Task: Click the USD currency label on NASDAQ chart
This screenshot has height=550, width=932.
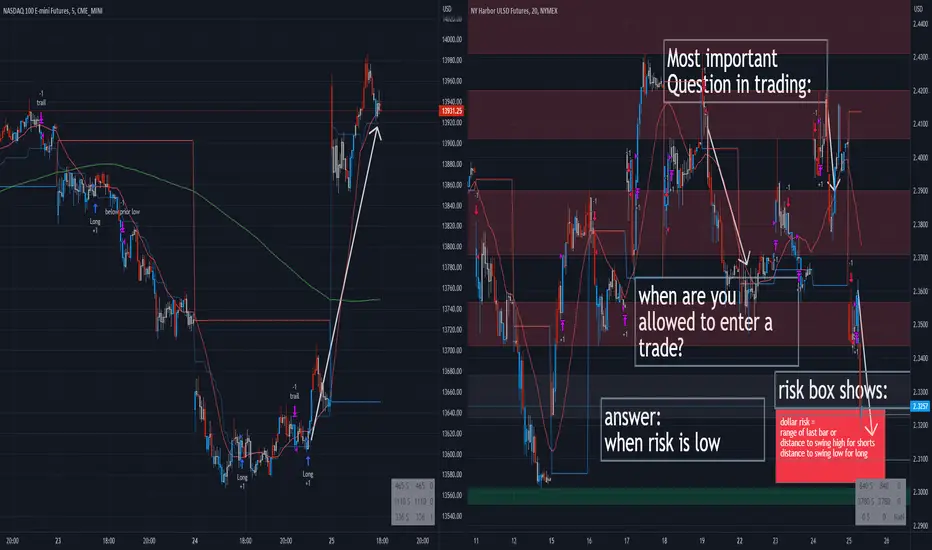Action: tap(447, 9)
